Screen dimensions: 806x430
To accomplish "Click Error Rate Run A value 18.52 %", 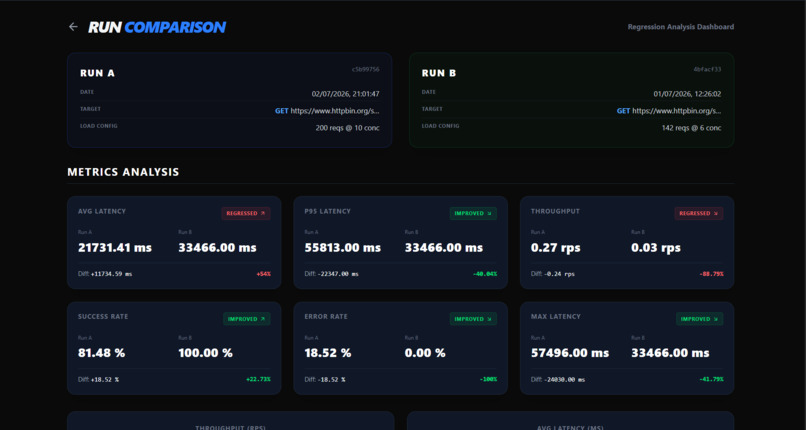I will pyautogui.click(x=327, y=353).
